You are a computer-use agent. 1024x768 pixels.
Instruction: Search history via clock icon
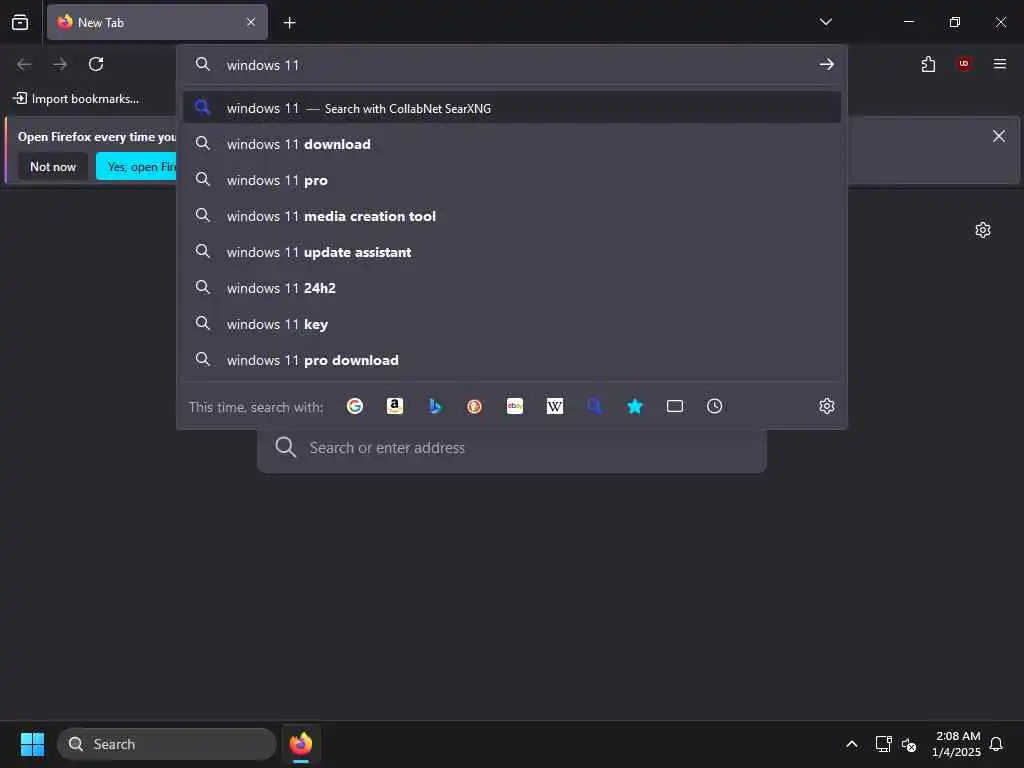coord(714,406)
